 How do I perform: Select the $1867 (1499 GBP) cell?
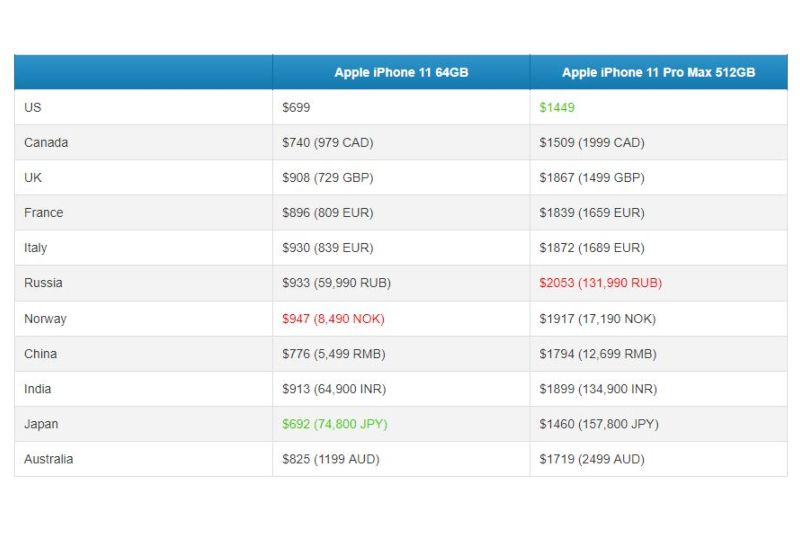(x=592, y=177)
